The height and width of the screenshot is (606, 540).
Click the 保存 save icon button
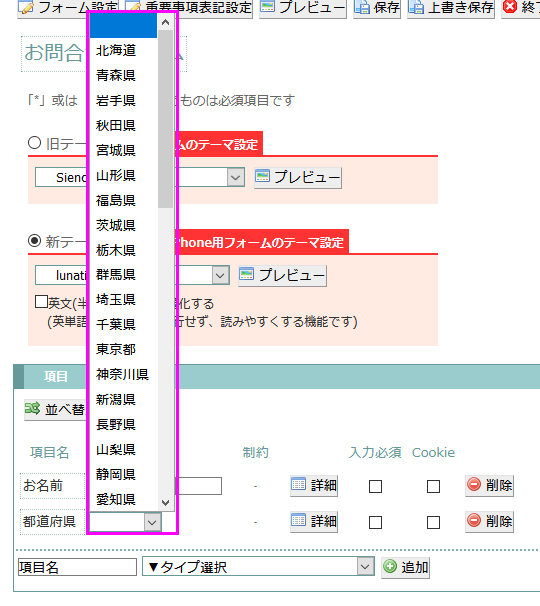coord(376,9)
